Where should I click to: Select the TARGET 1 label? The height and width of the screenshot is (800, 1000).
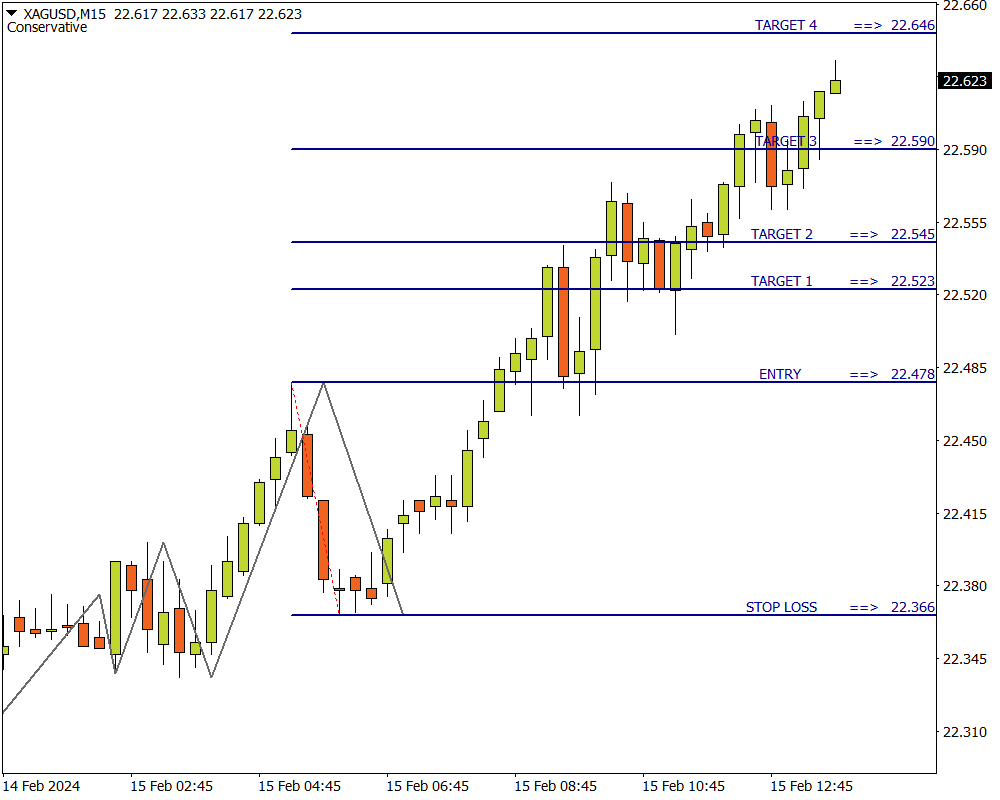pos(781,281)
